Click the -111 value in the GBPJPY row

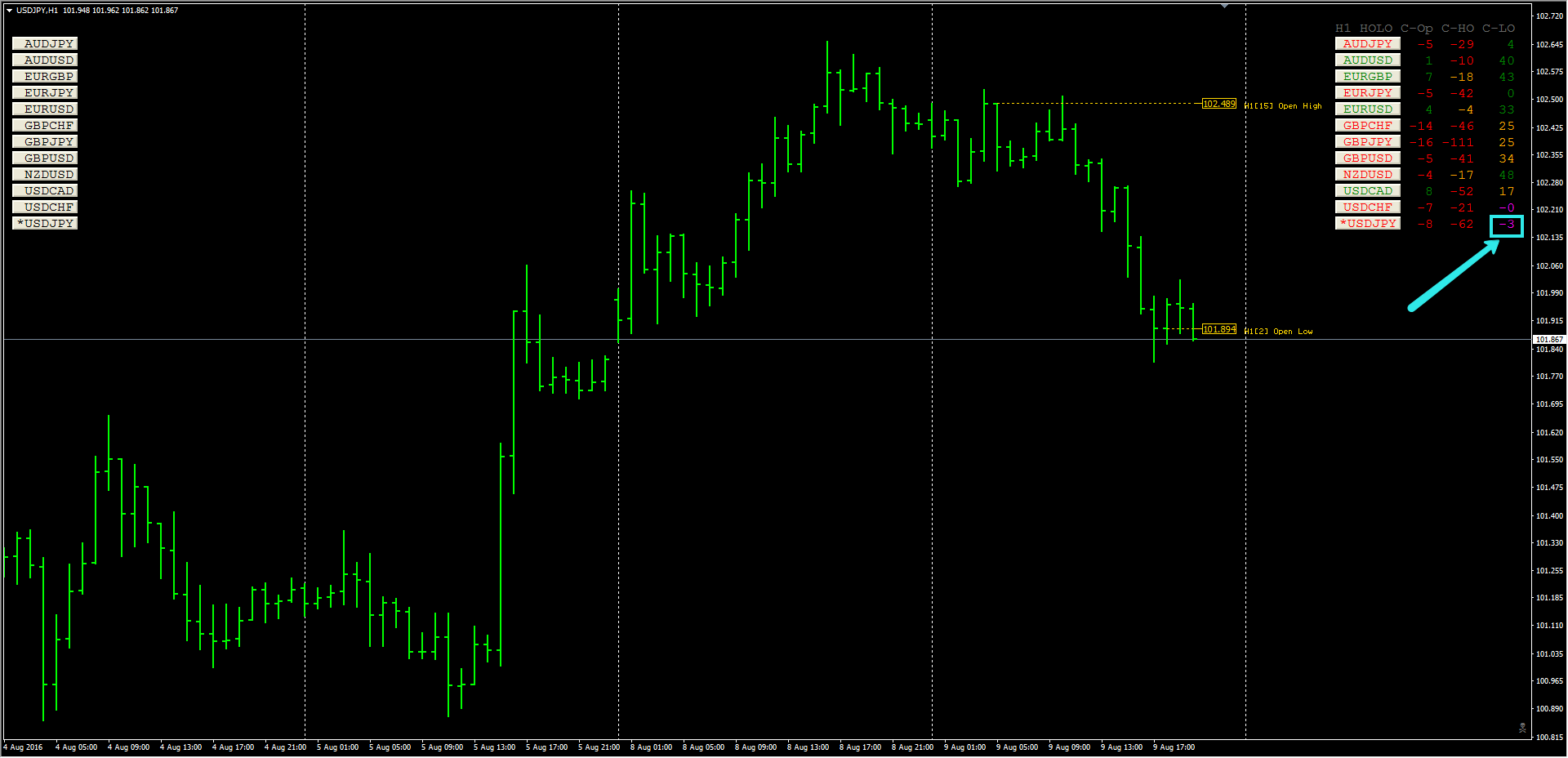tap(1458, 142)
